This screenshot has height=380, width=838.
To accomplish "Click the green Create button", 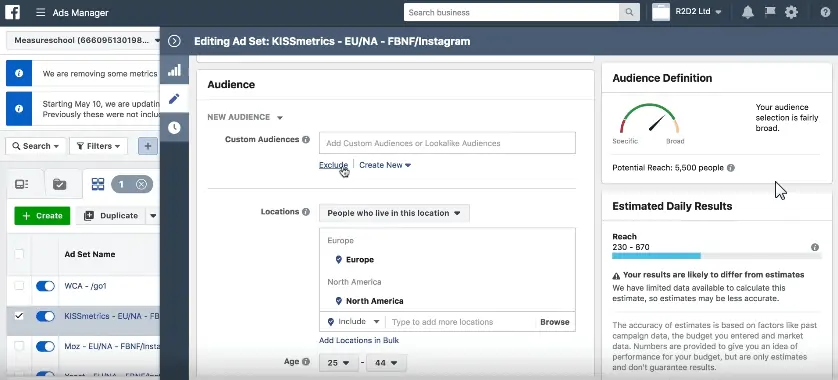I will (x=42, y=216).
